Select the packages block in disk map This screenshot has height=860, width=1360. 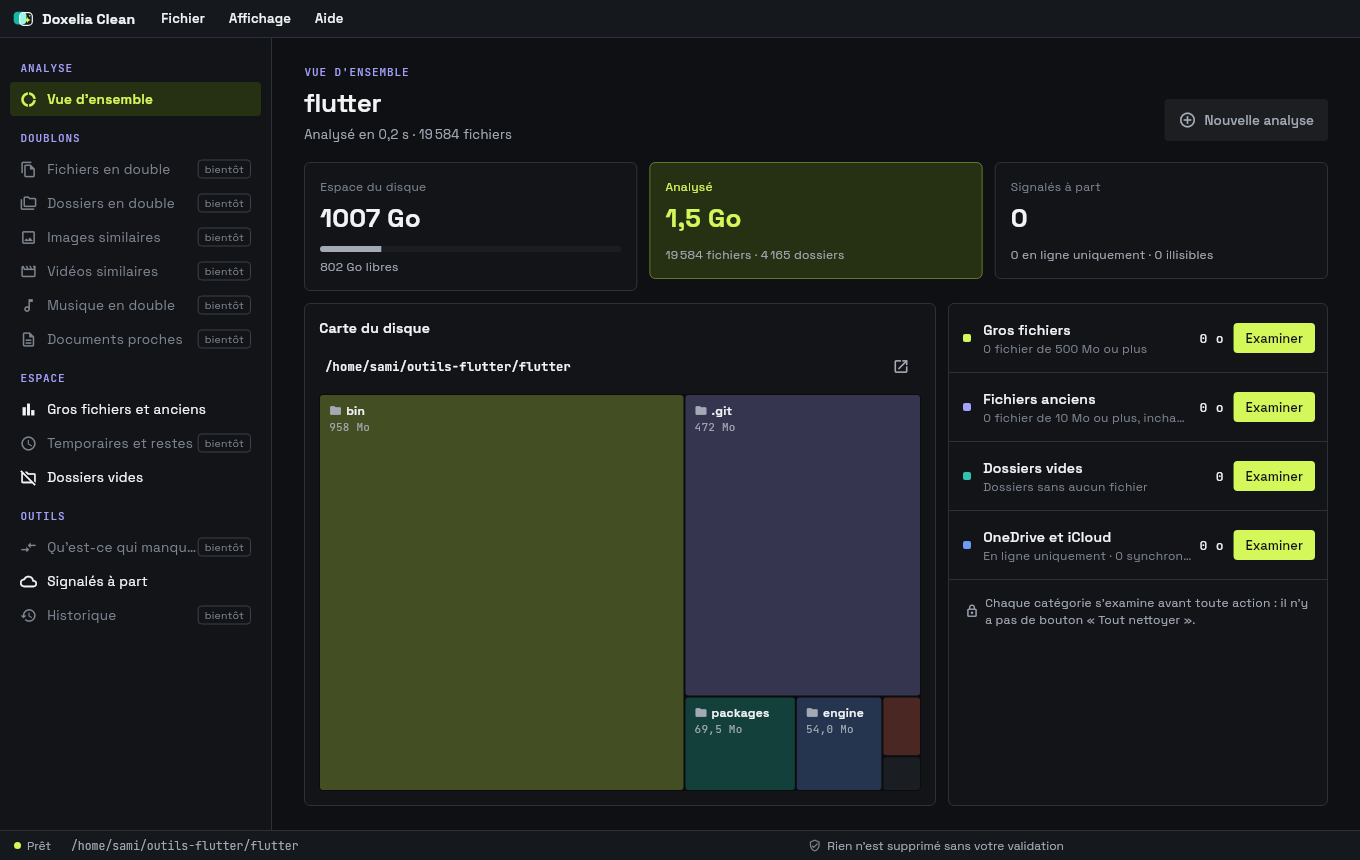pyautogui.click(x=740, y=744)
